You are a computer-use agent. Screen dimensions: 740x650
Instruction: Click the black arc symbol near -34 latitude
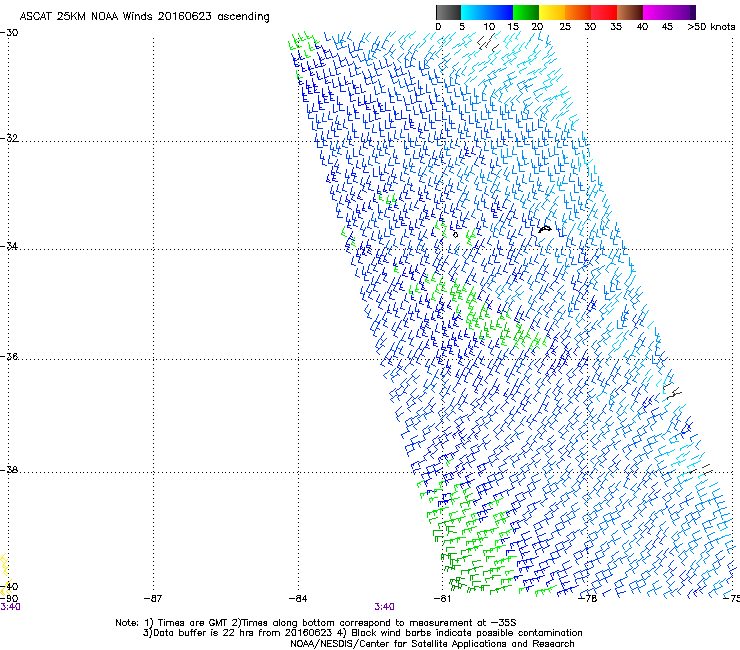point(545,229)
